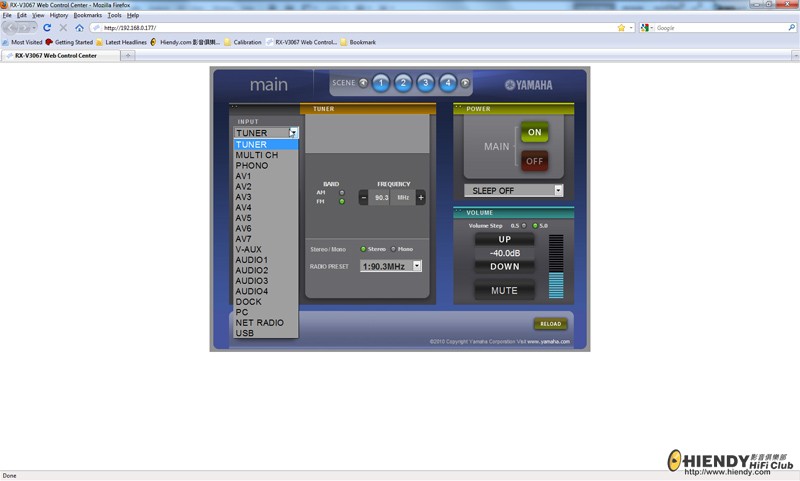Select Scene 2 button
This screenshot has width=800, height=481.
pyautogui.click(x=403, y=83)
